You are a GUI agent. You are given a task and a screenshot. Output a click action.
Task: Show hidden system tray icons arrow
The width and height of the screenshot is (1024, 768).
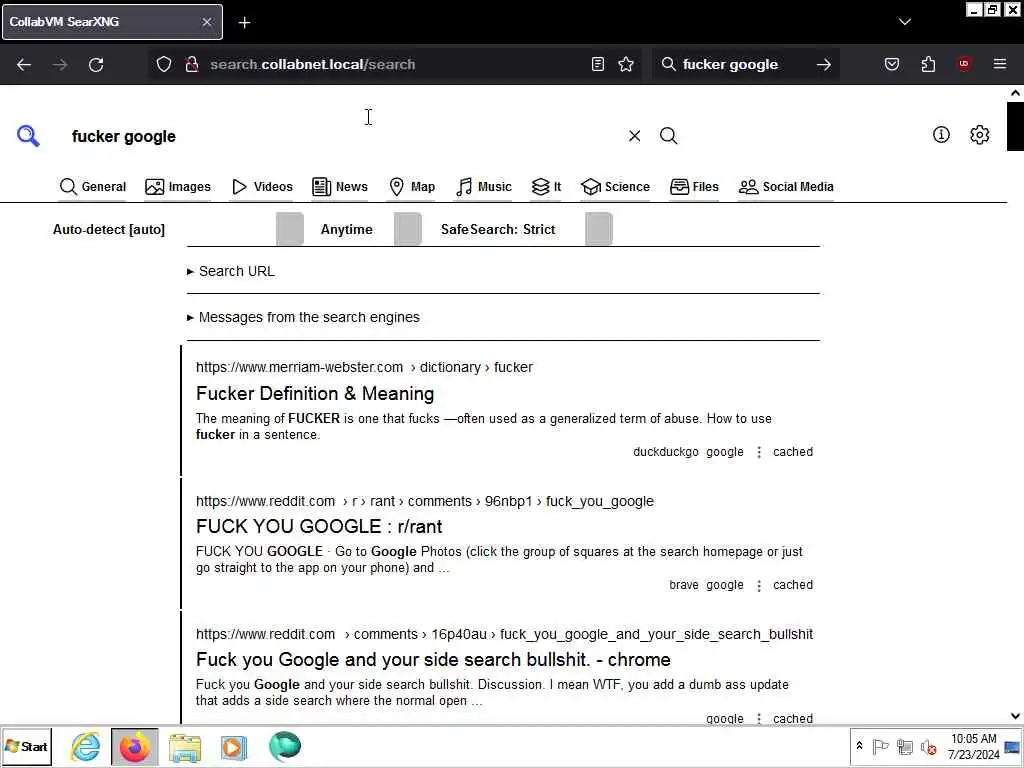click(859, 746)
